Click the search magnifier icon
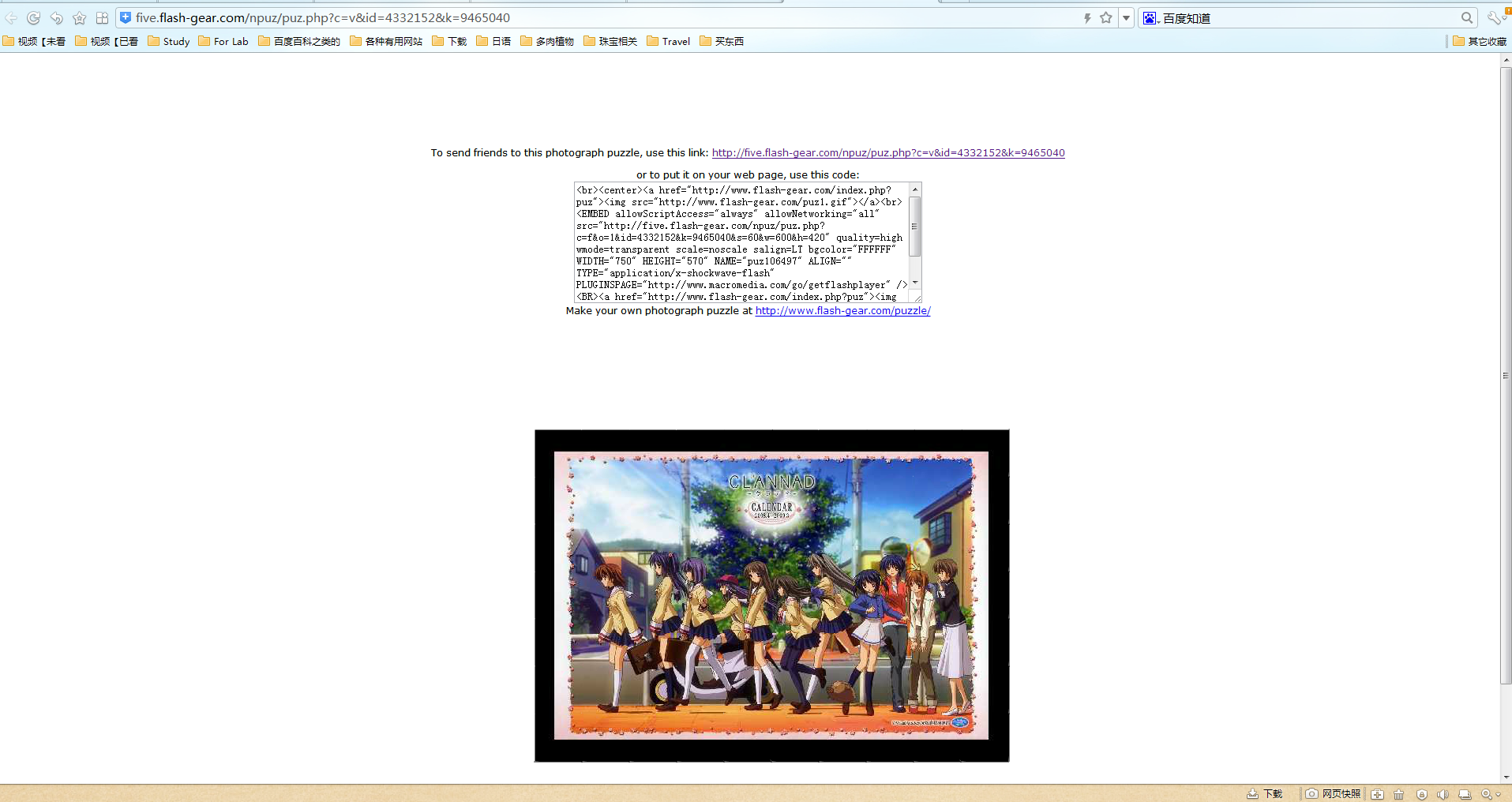 [1466, 18]
